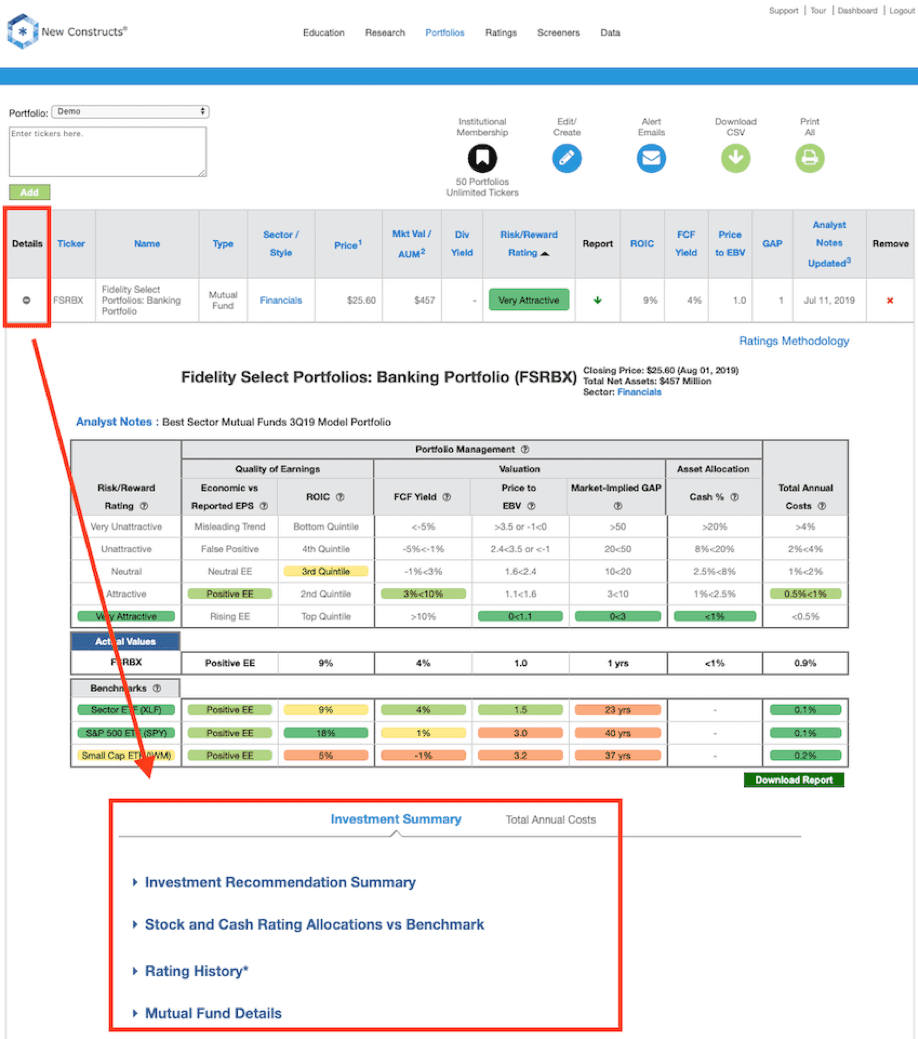Sort by GAP column header

[772, 244]
